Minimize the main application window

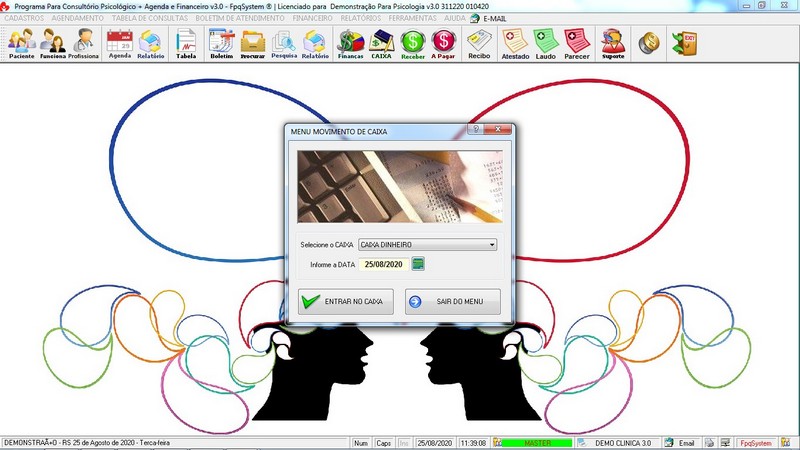click(747, 5)
